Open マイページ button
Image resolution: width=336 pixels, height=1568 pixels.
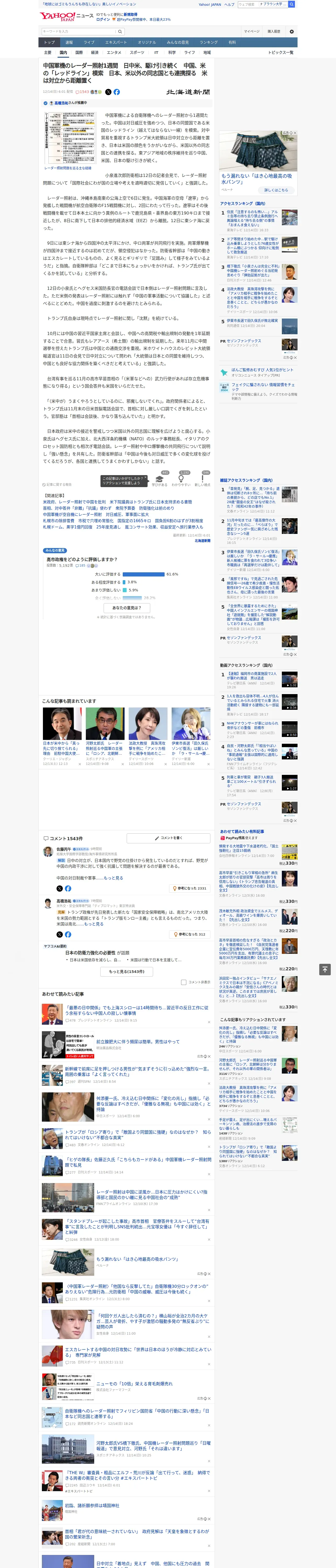point(251,32)
